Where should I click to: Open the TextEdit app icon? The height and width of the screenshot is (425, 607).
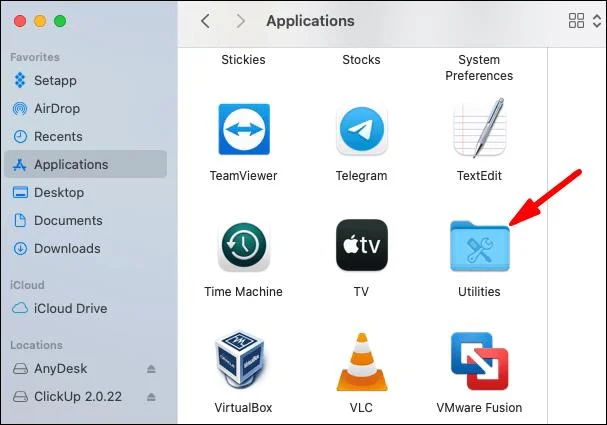(x=480, y=128)
